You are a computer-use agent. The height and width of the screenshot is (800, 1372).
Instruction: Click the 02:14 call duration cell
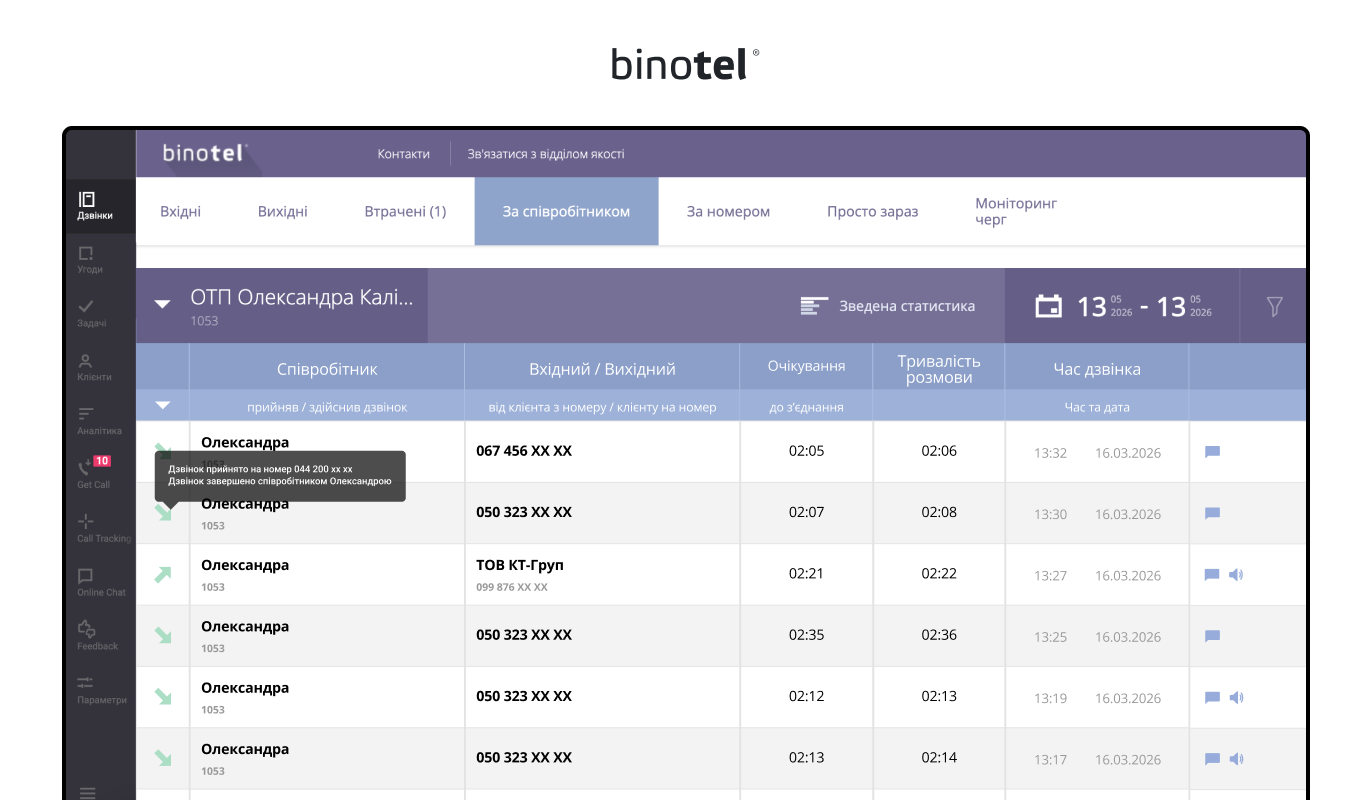coord(939,758)
